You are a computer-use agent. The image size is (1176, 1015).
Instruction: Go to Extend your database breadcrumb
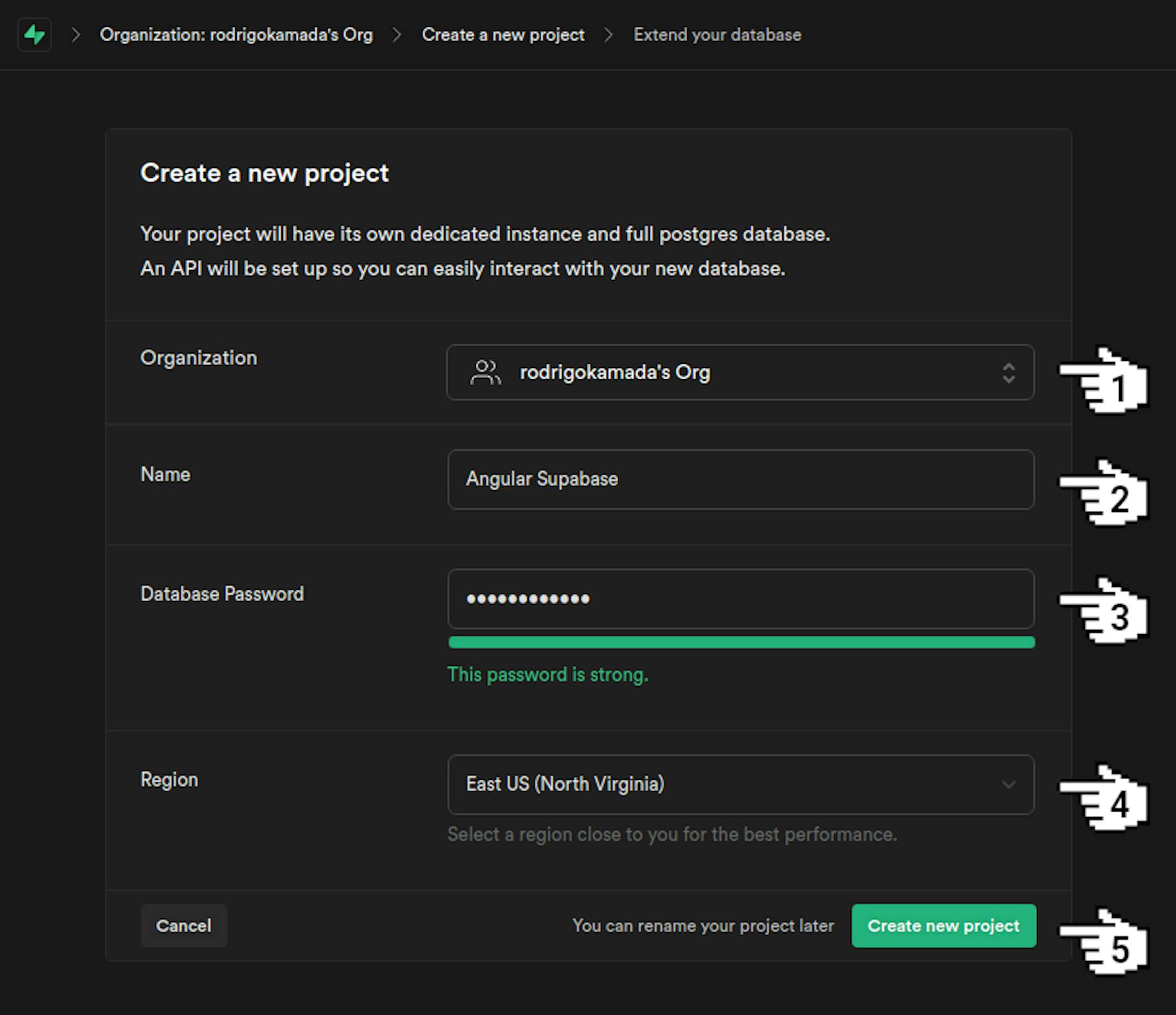point(717,35)
